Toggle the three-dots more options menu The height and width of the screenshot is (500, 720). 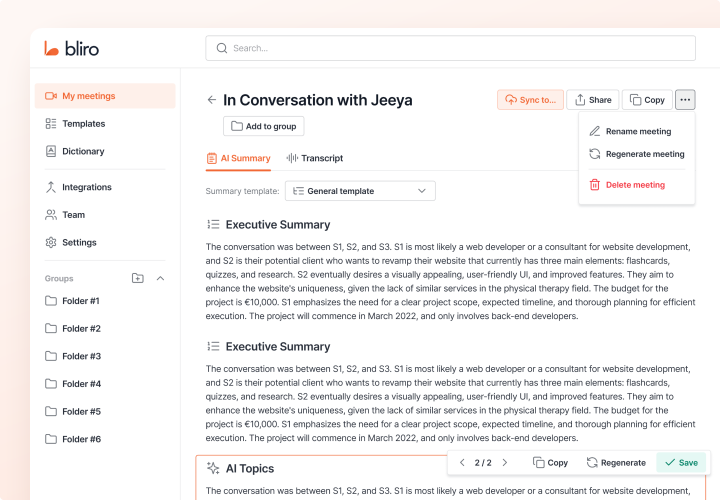685,100
